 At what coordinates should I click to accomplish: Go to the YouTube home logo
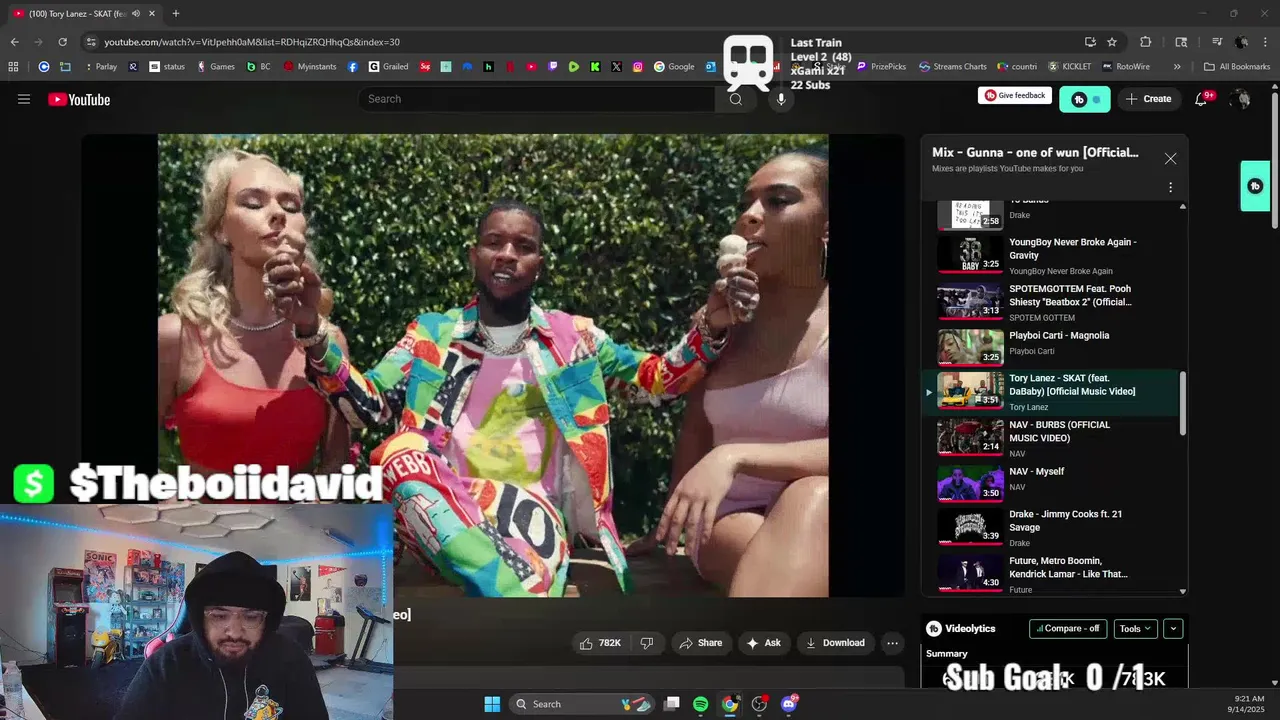[x=79, y=99]
